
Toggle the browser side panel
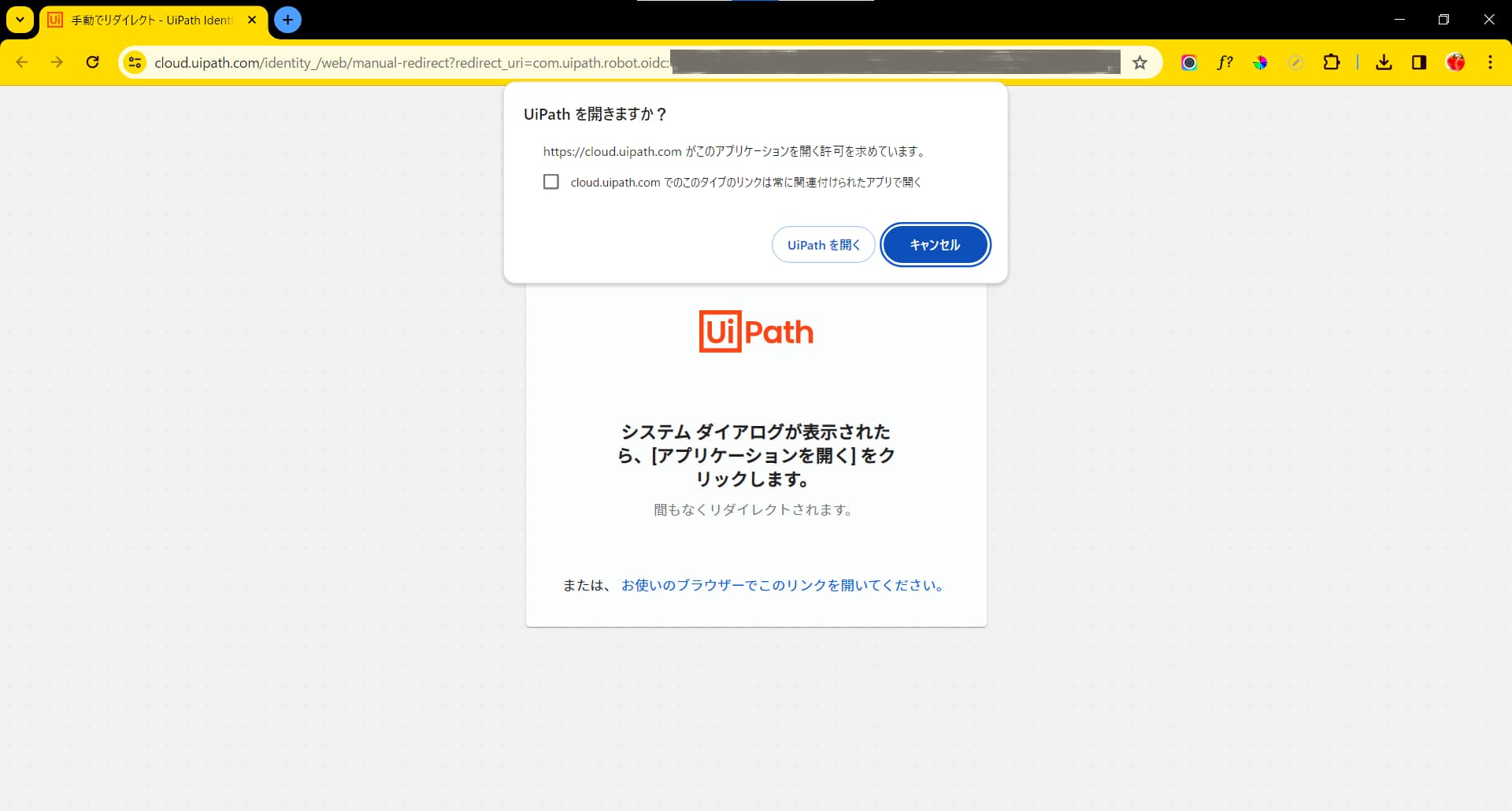coord(1419,62)
